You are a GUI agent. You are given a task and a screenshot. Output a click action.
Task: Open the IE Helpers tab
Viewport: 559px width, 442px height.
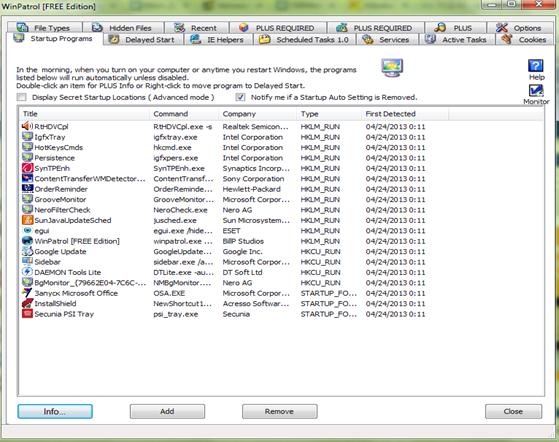click(219, 40)
